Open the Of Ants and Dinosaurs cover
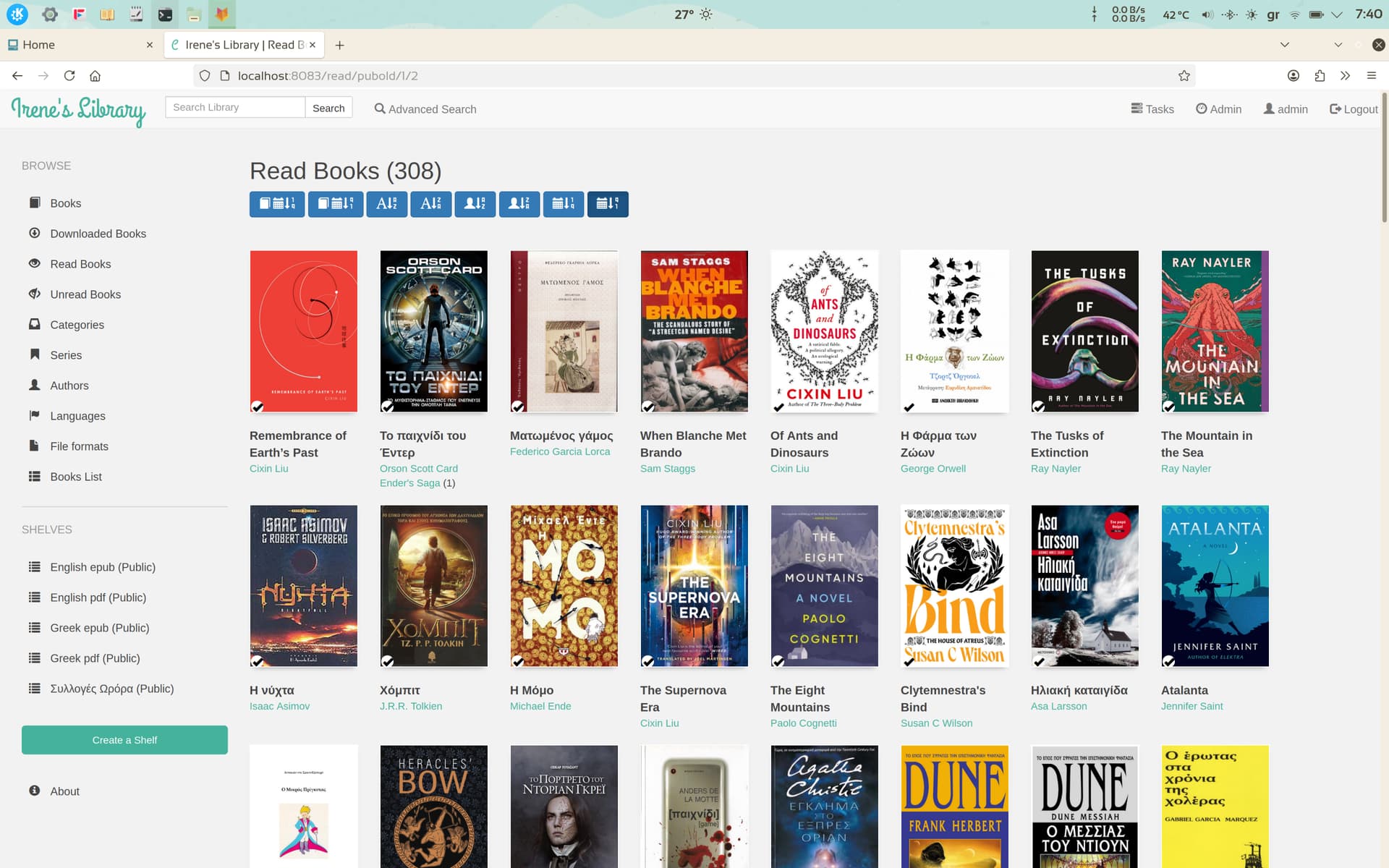 [x=825, y=331]
